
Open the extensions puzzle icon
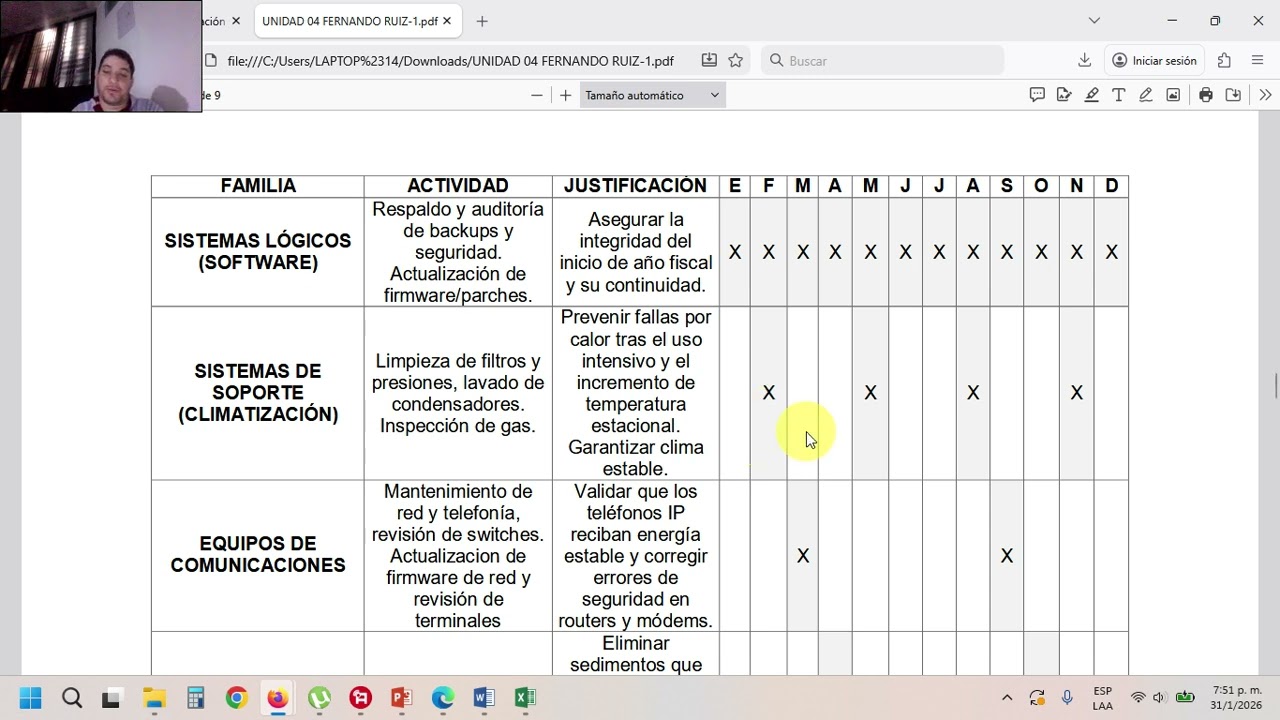[1224, 60]
